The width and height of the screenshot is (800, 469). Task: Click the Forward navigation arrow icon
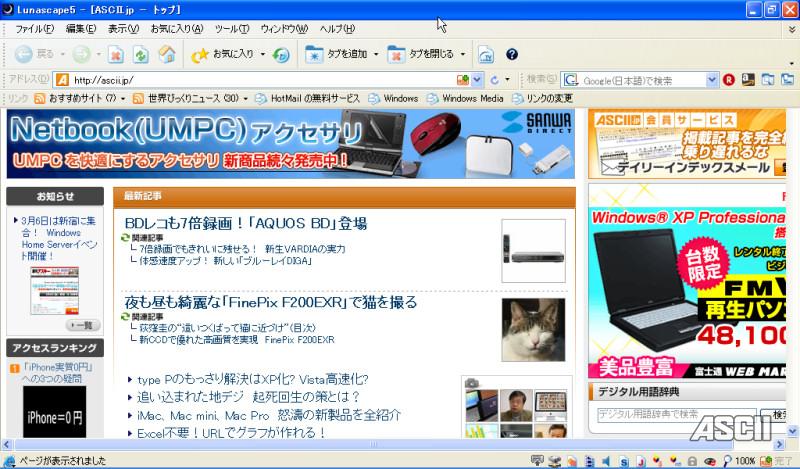82,54
